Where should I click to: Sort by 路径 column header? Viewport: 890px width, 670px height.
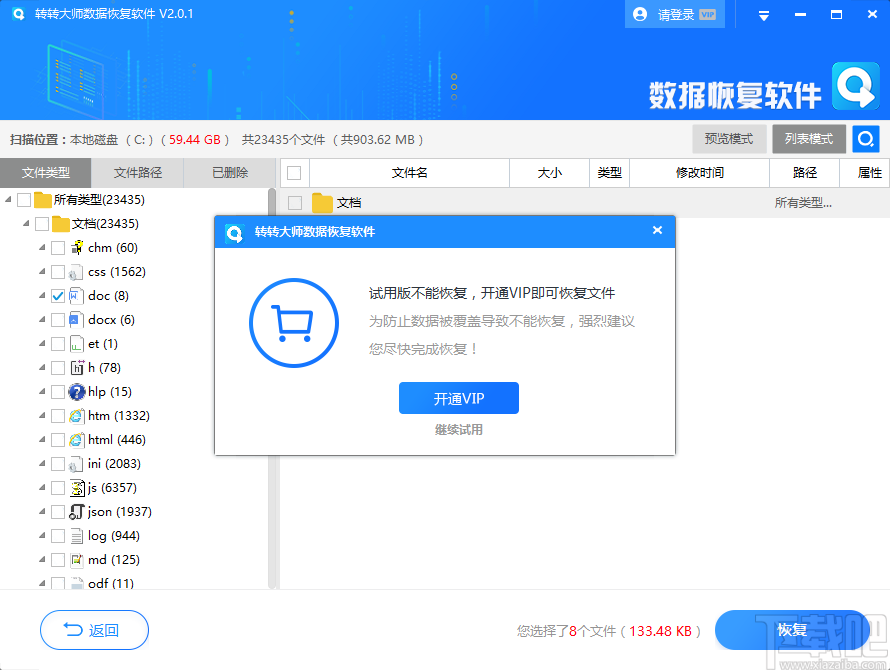click(804, 173)
